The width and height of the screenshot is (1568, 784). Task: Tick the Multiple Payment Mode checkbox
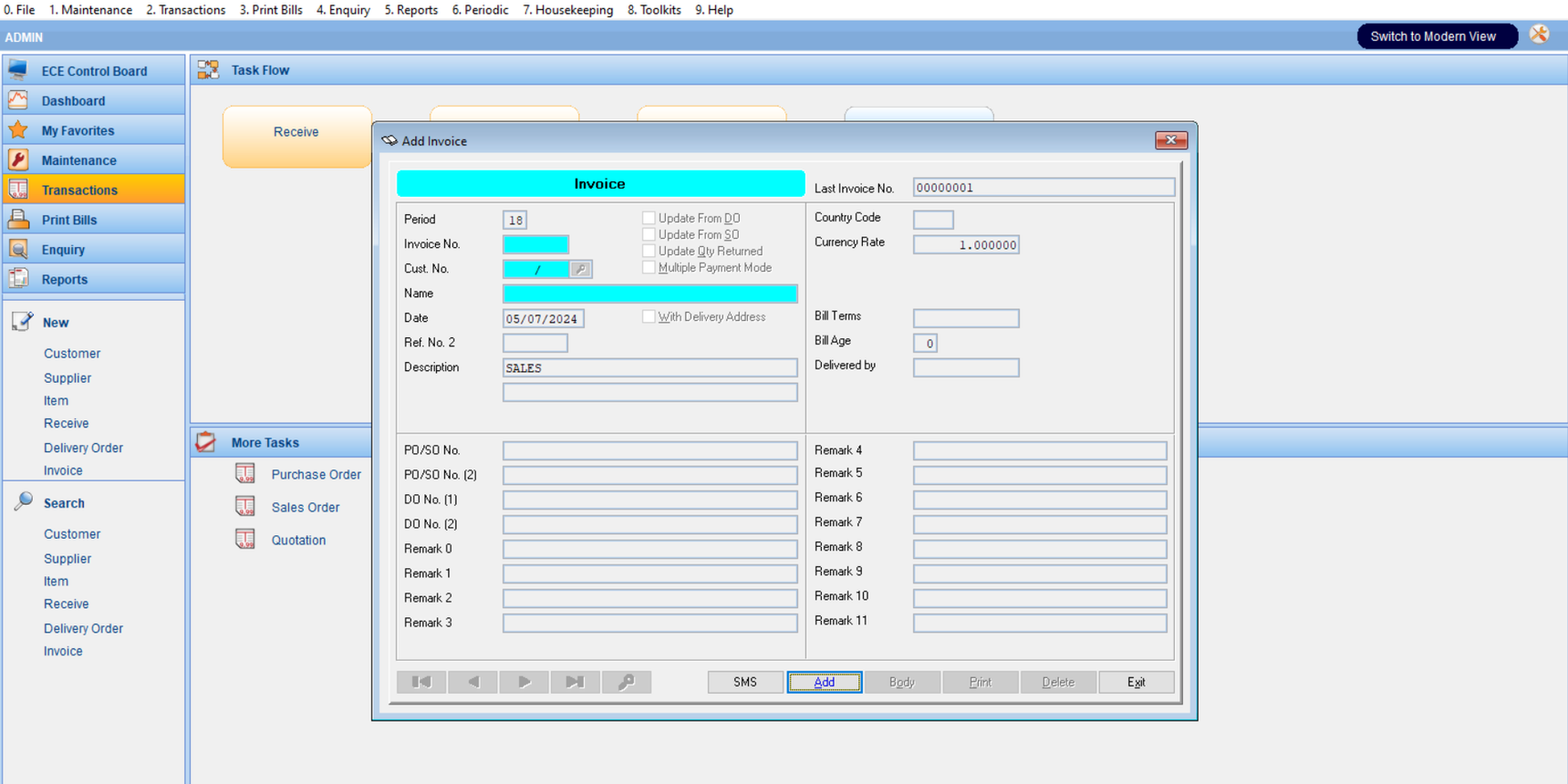coord(649,268)
